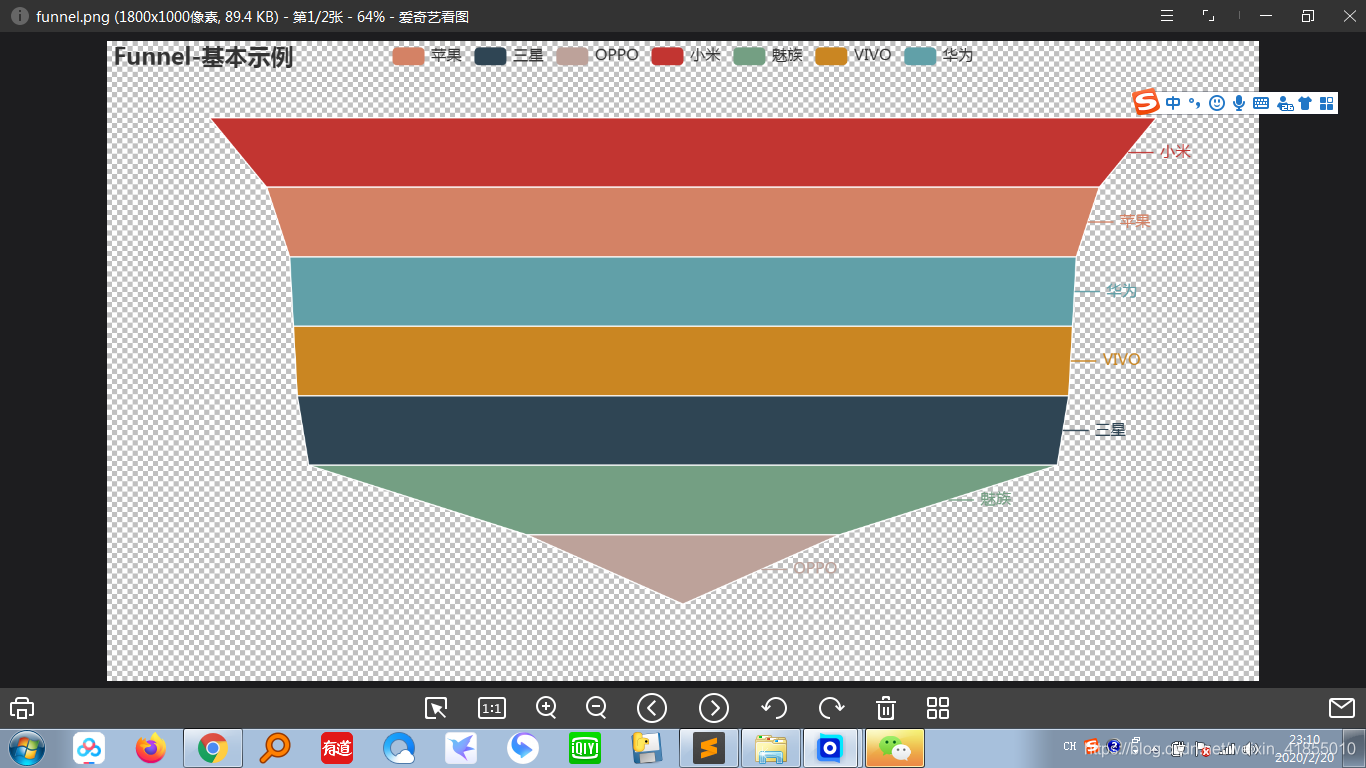
Task: Click the mail envelope icon at bottom right
Action: tap(1342, 708)
